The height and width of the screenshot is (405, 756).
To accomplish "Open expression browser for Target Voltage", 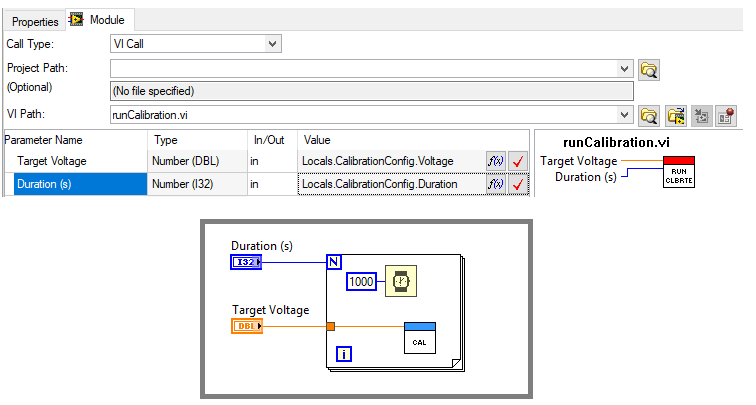I will click(x=495, y=161).
